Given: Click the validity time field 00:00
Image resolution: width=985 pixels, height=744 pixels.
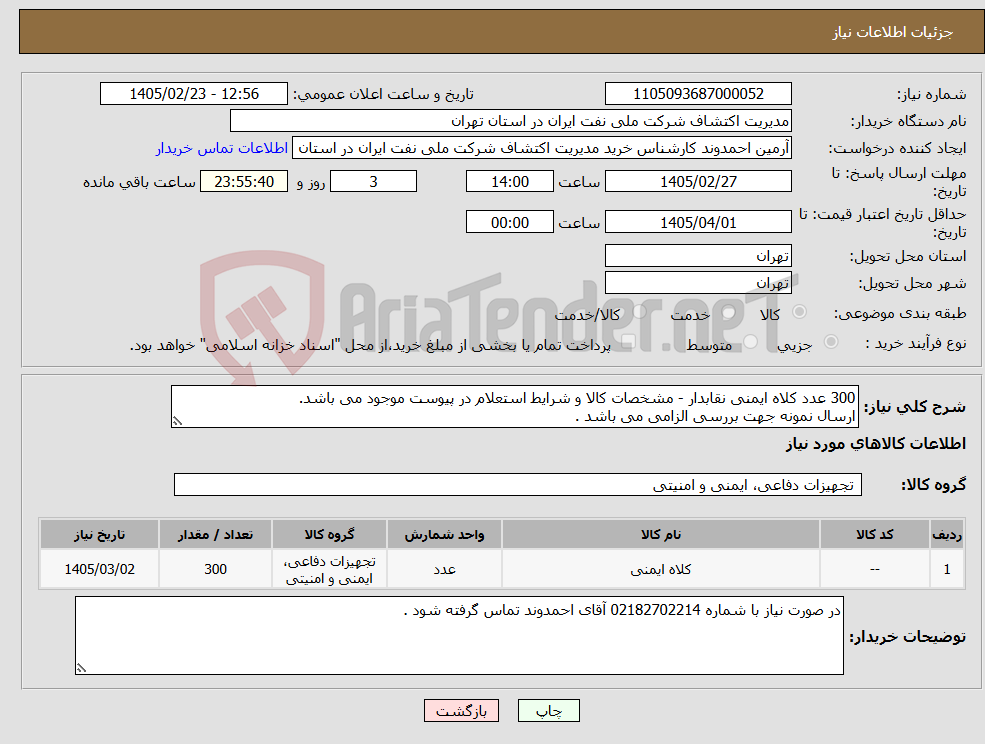Looking at the screenshot, I should click(x=509, y=222).
